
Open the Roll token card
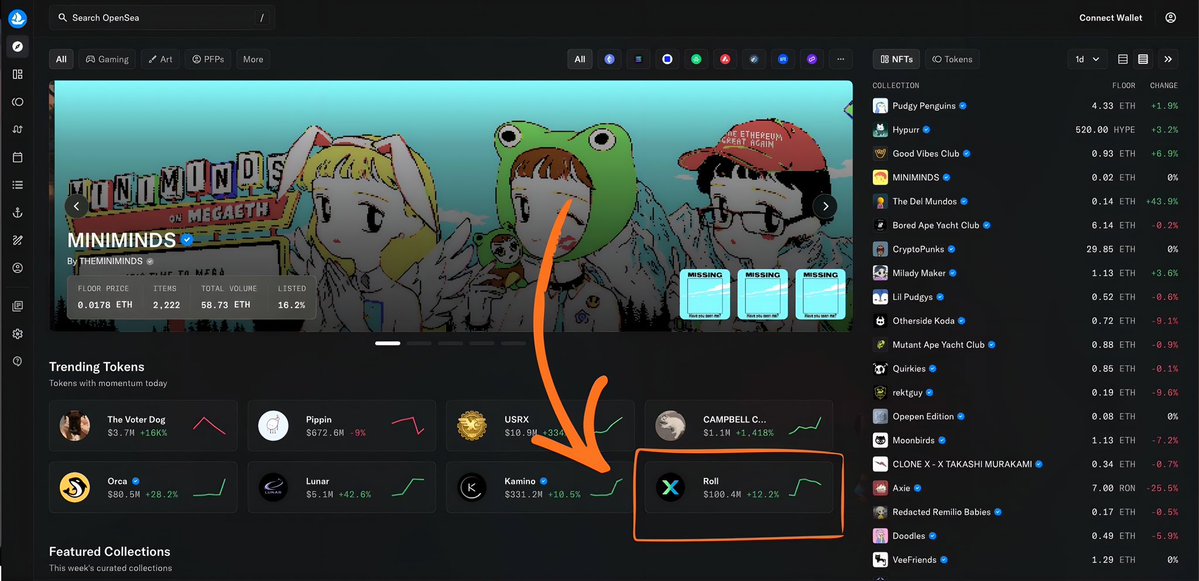point(739,487)
